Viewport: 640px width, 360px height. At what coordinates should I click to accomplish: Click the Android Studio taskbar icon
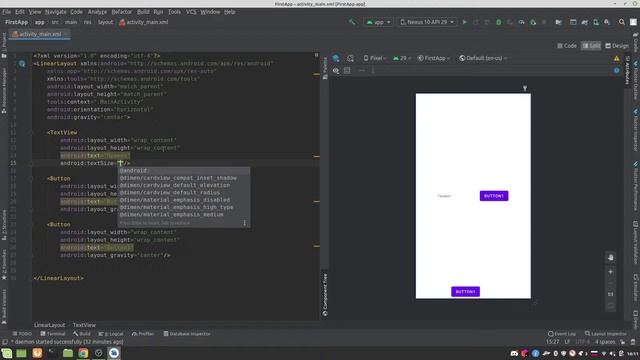pos(114,353)
